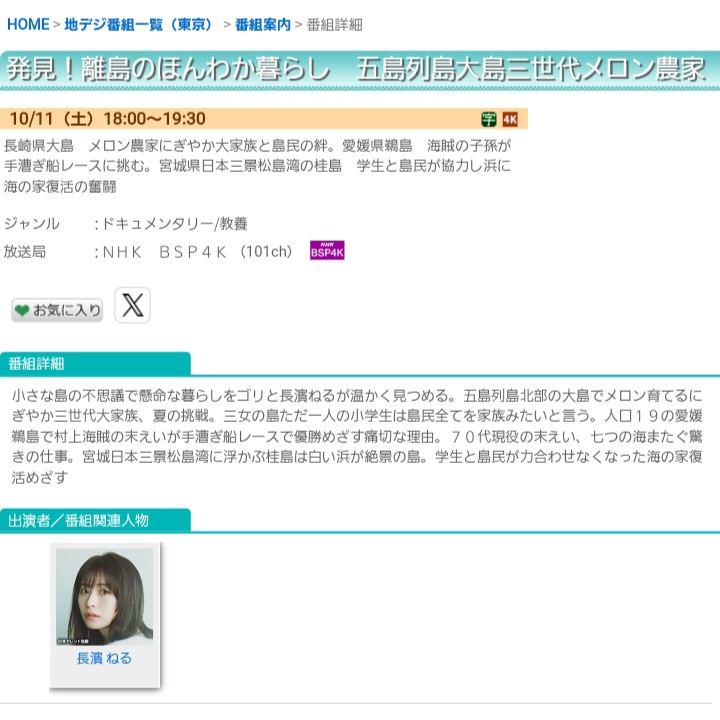This screenshot has width=720, height=720.
Task: Click the purple NHK BSP4K channel logo
Action: (327, 251)
